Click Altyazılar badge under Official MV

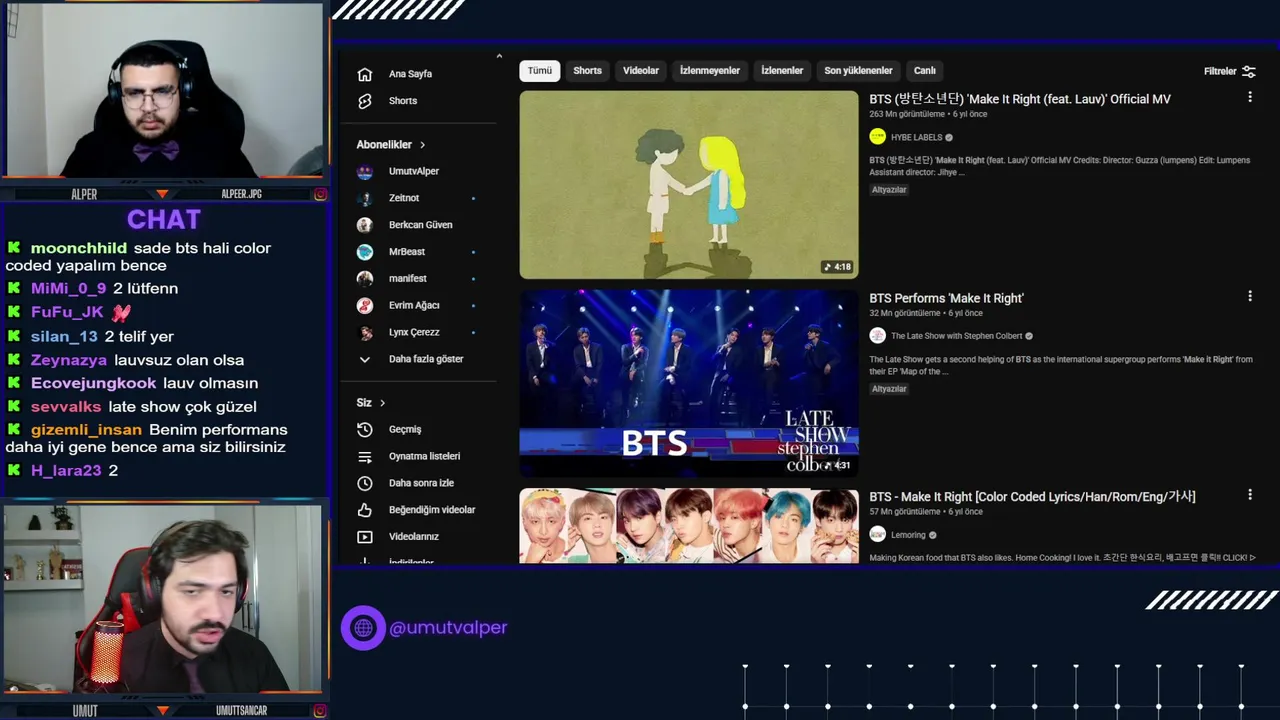(x=889, y=190)
